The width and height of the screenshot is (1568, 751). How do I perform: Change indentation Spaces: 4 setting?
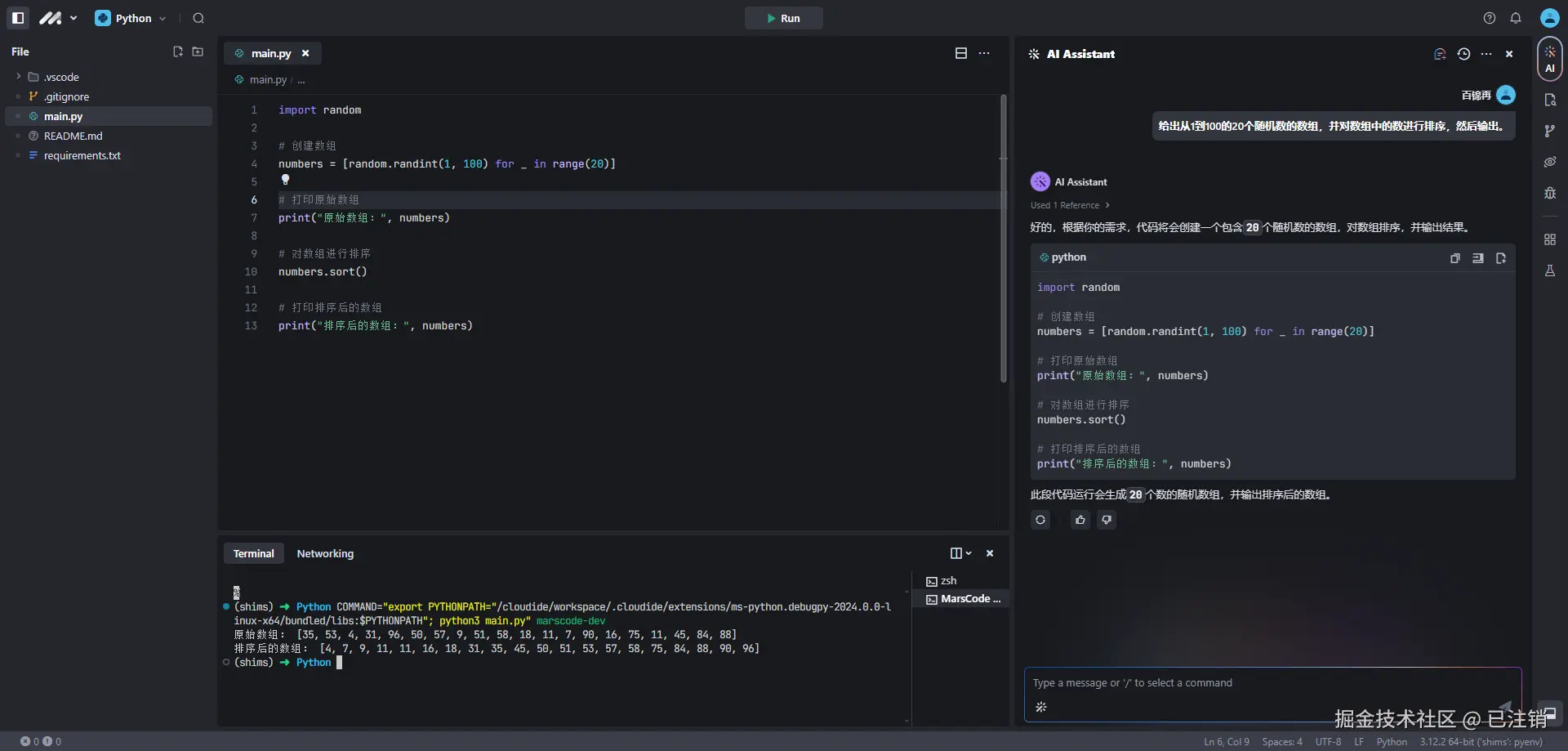(x=1282, y=742)
